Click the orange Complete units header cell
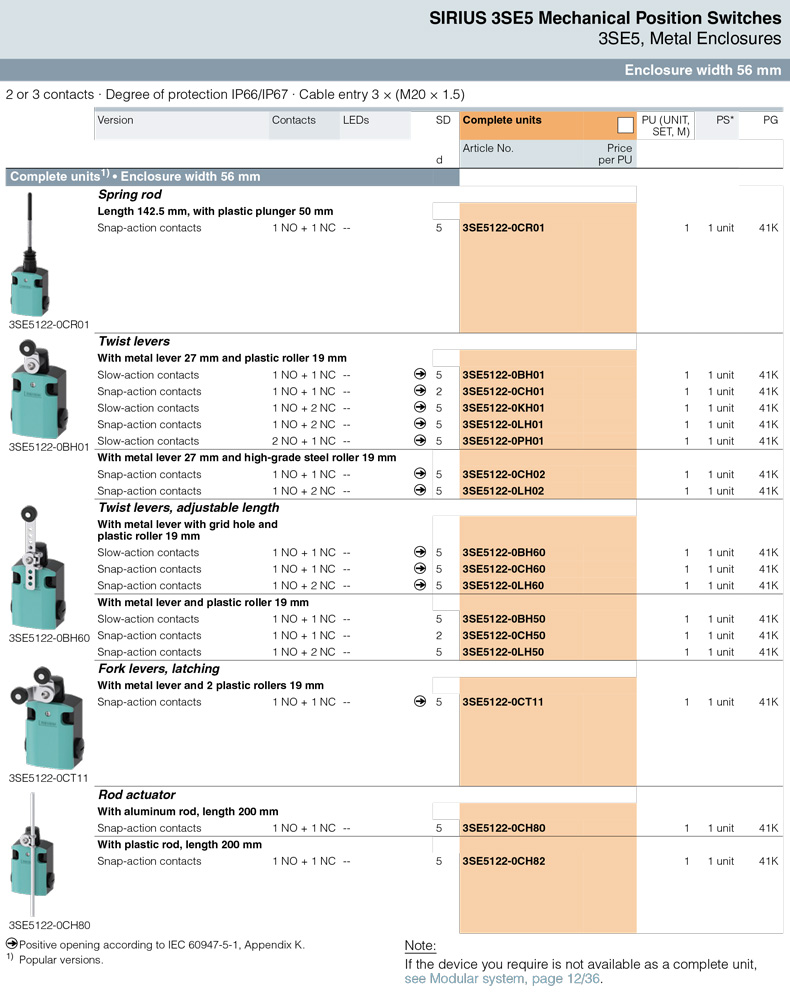Screen dimensions: 790x993 (x=530, y=121)
